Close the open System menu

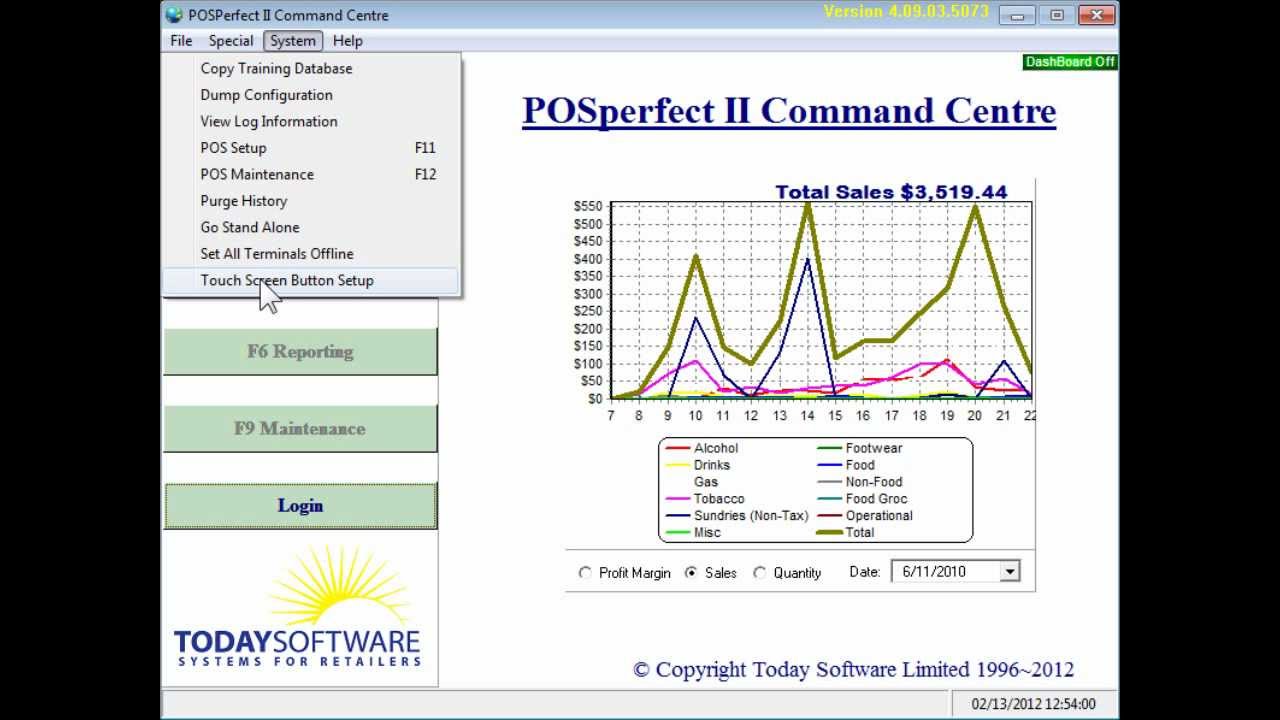(292, 41)
